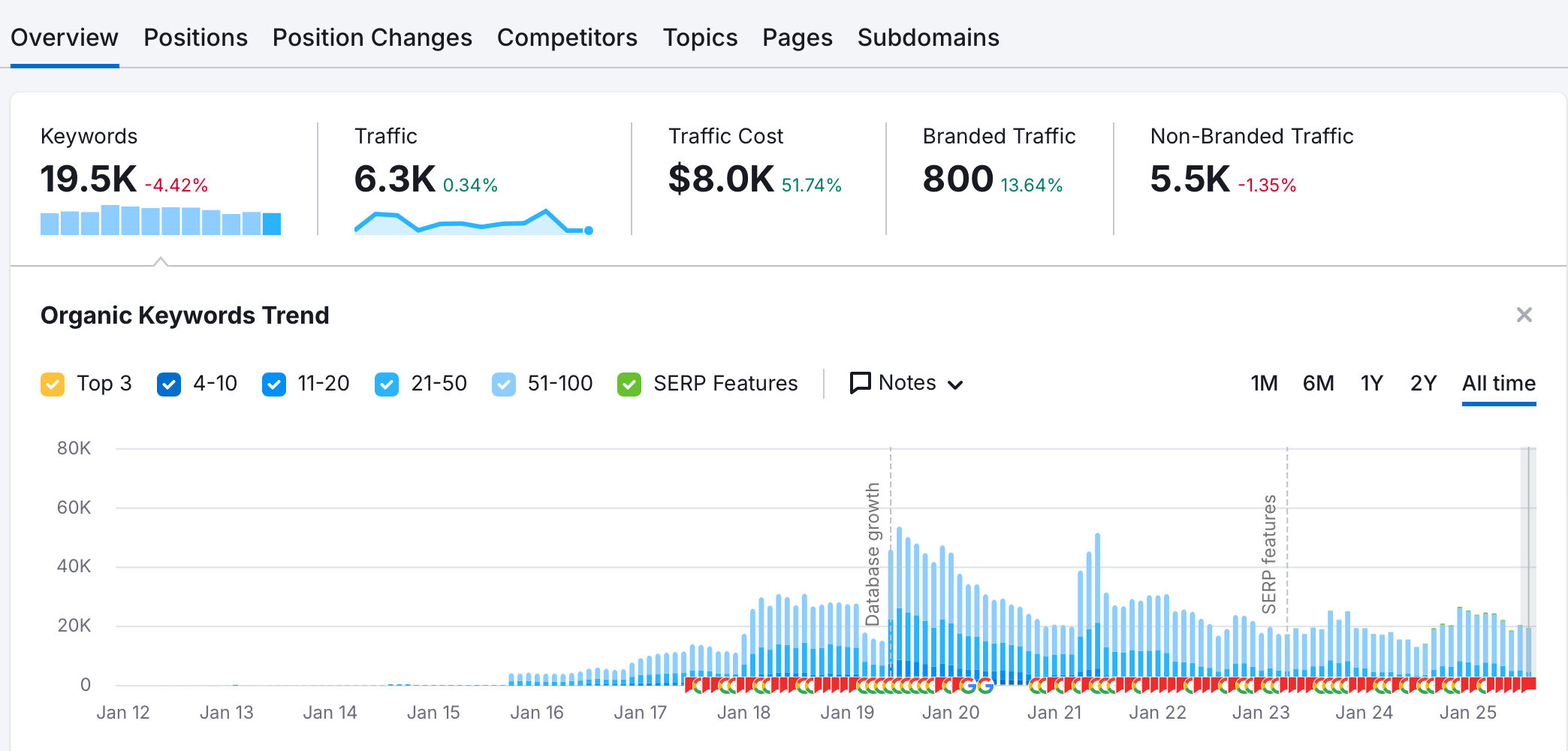
Task: Select the 6M time range
Action: (1318, 383)
